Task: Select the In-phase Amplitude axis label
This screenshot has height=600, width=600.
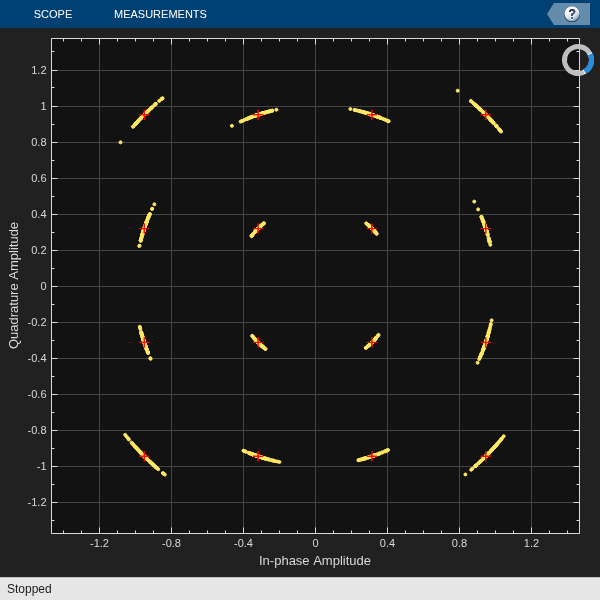Action: point(315,561)
